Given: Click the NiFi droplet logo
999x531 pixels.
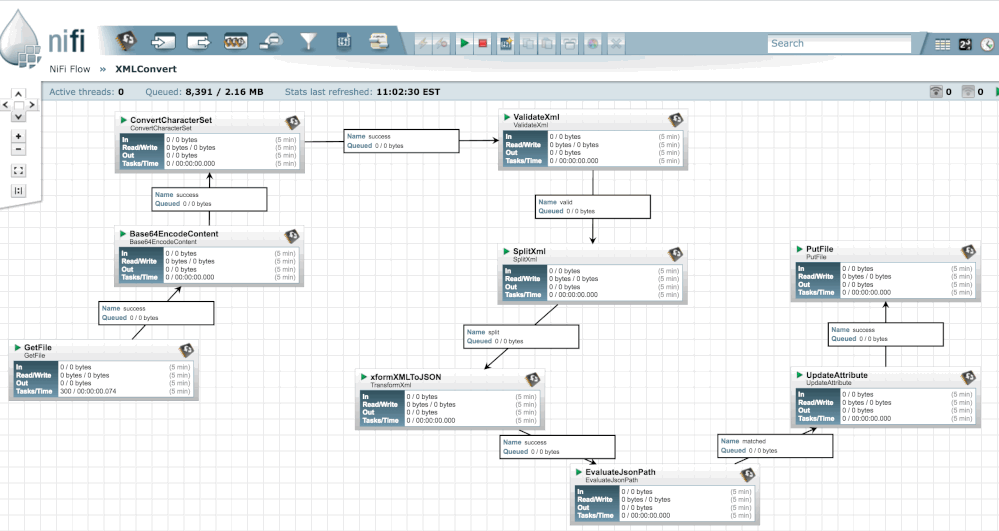Looking at the screenshot, I should [x=20, y=40].
